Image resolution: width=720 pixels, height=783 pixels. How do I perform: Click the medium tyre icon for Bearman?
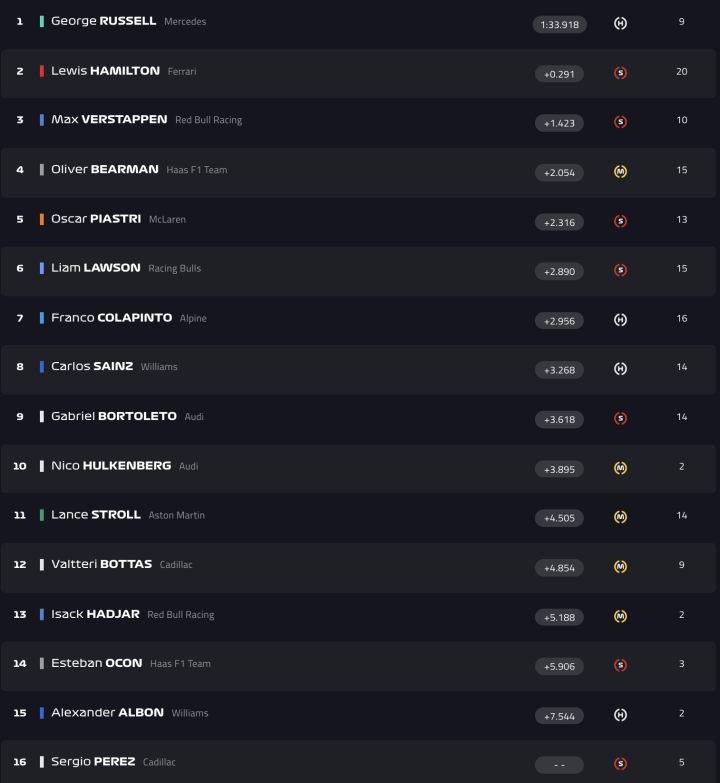(620, 172)
